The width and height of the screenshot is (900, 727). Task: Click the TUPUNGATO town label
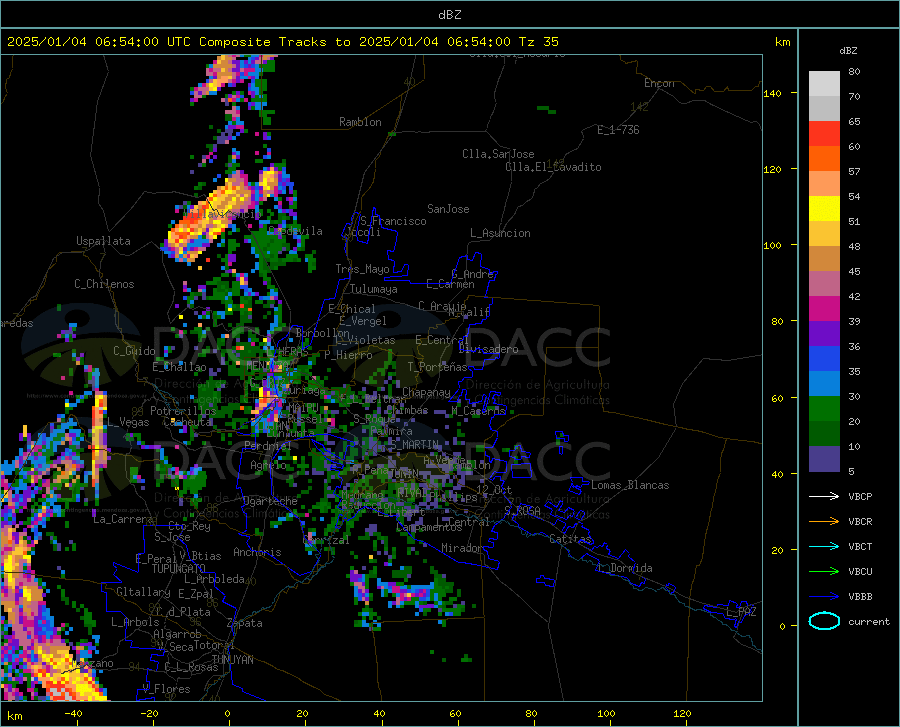[x=179, y=569]
